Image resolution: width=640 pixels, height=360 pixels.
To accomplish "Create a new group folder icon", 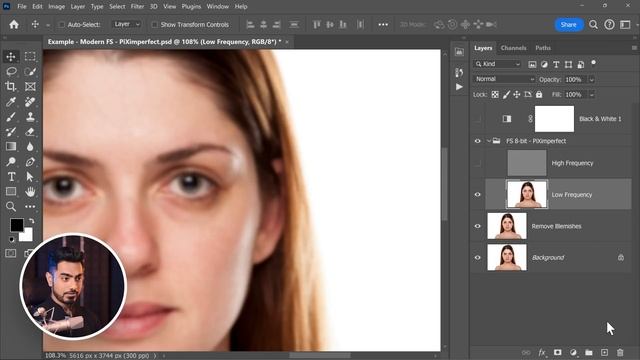I will click(589, 353).
